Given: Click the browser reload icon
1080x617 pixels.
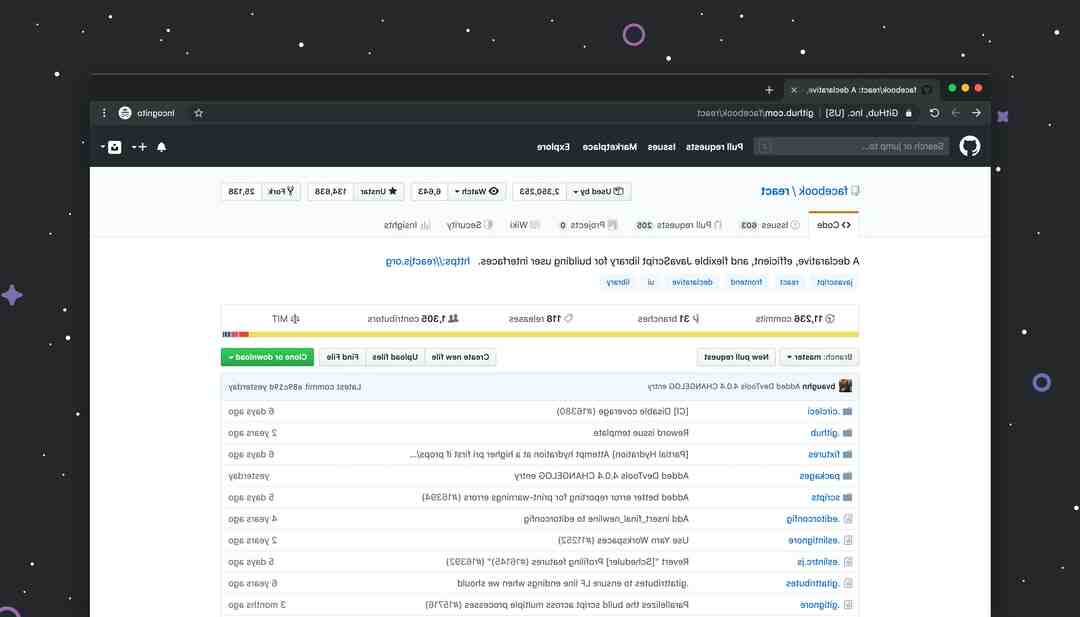Looking at the screenshot, I should click(934, 113).
